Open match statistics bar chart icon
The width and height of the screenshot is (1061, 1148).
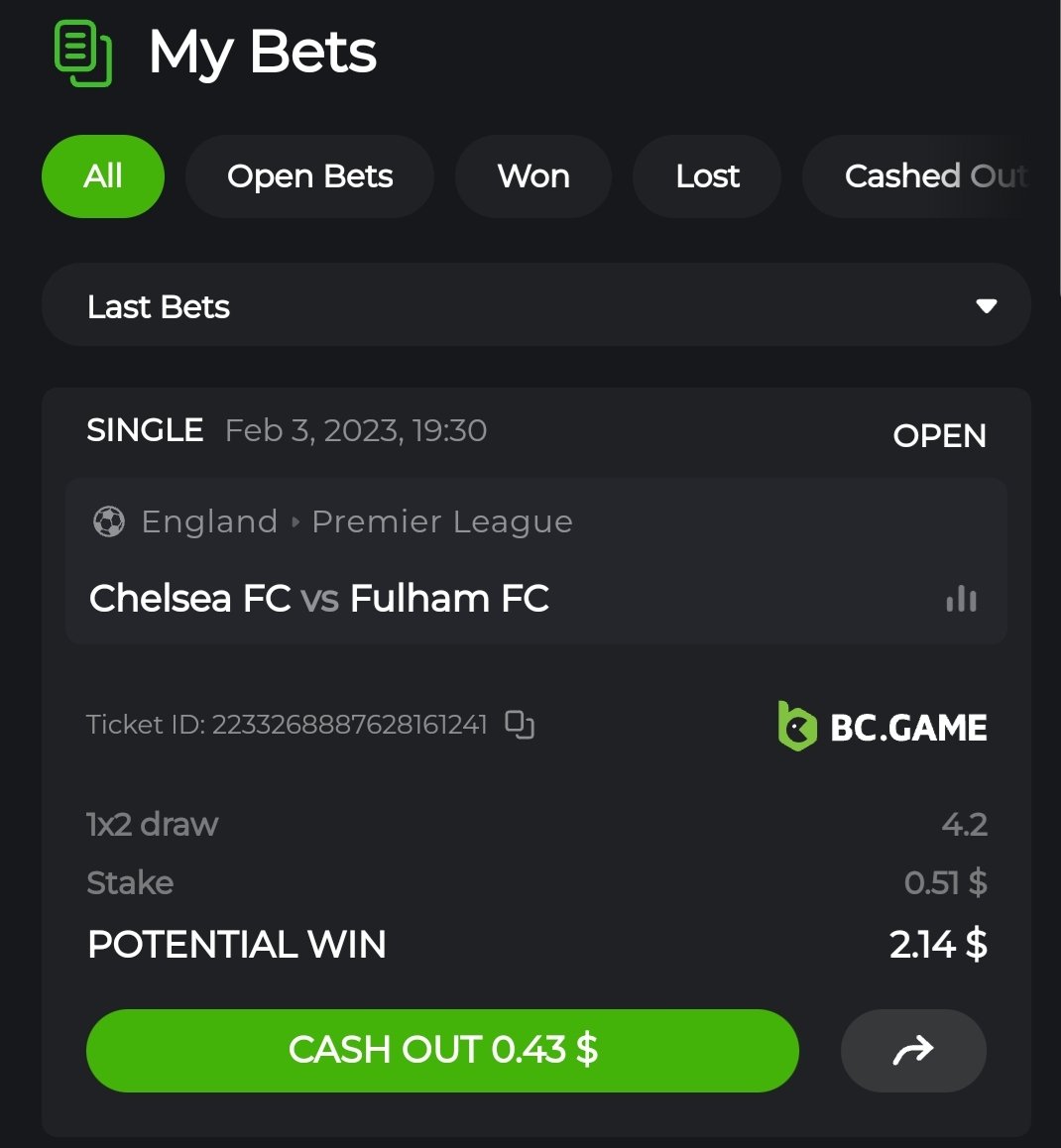point(961,599)
